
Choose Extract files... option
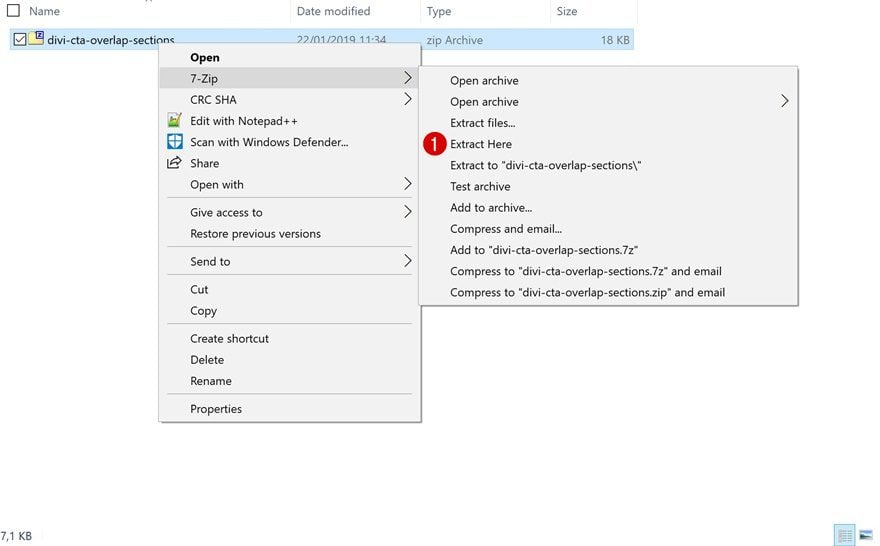[x=483, y=123]
